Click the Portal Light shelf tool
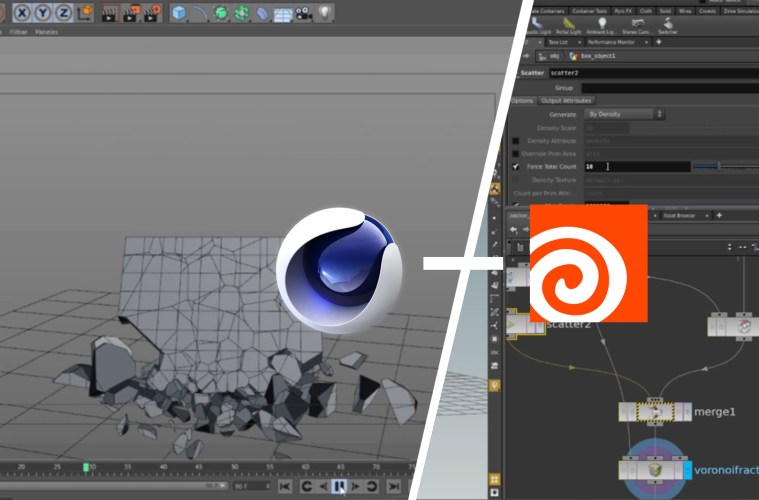The height and width of the screenshot is (500, 759). click(569, 26)
